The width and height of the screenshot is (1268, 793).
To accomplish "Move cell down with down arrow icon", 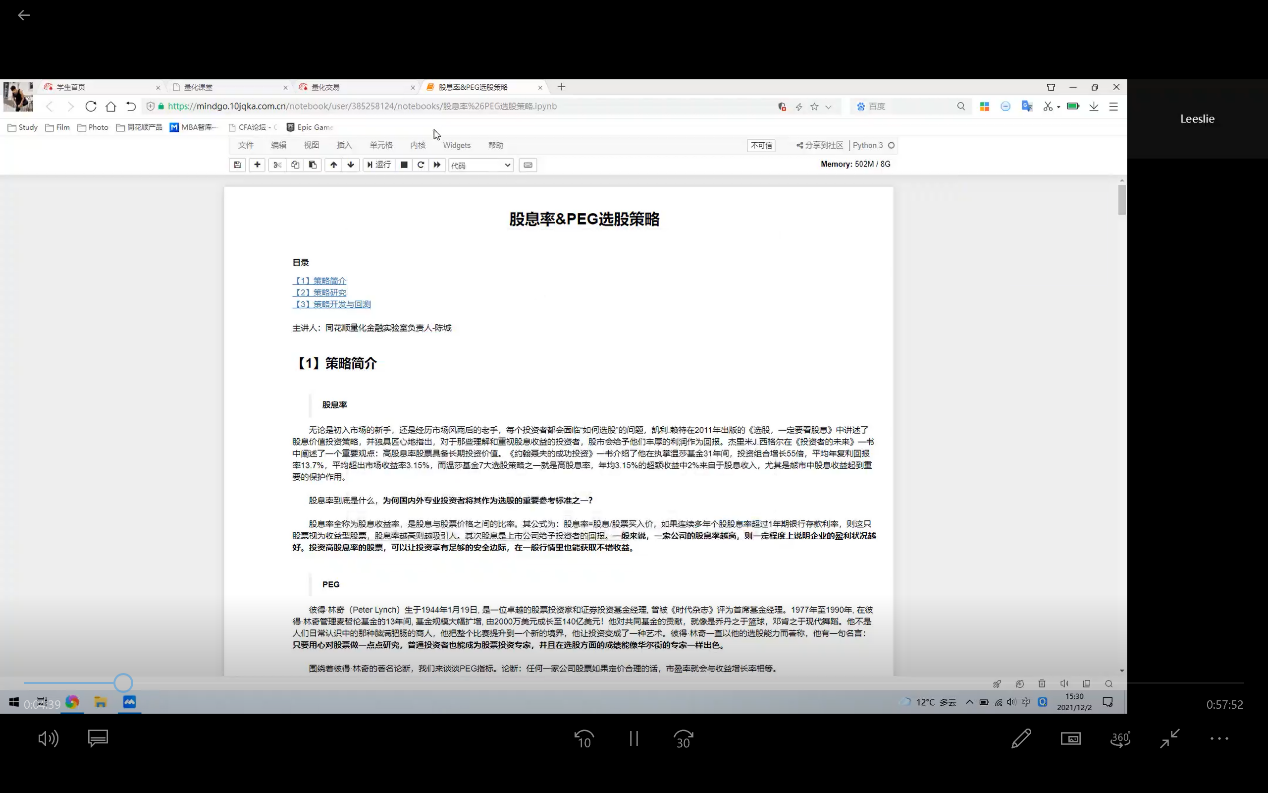I will click(x=351, y=165).
